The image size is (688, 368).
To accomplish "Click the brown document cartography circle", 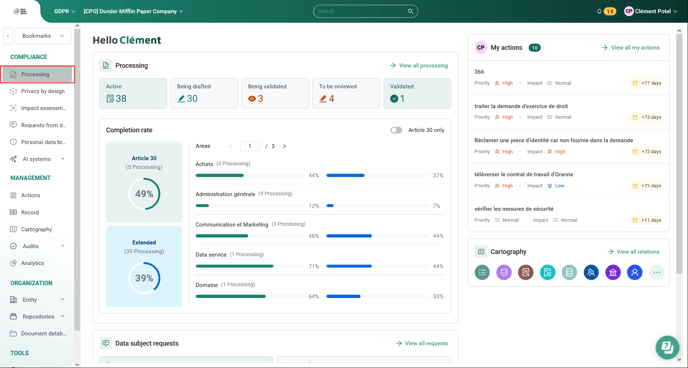I will (x=526, y=272).
